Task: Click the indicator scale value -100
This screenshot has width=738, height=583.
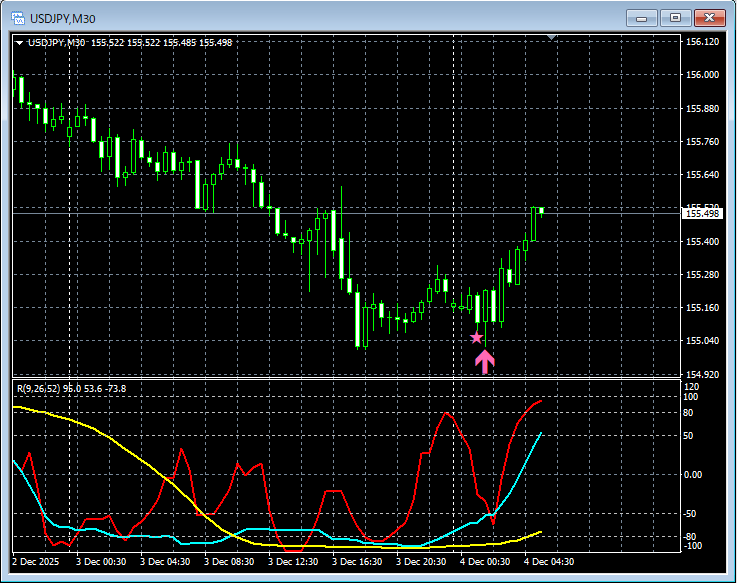Action: tap(692, 546)
